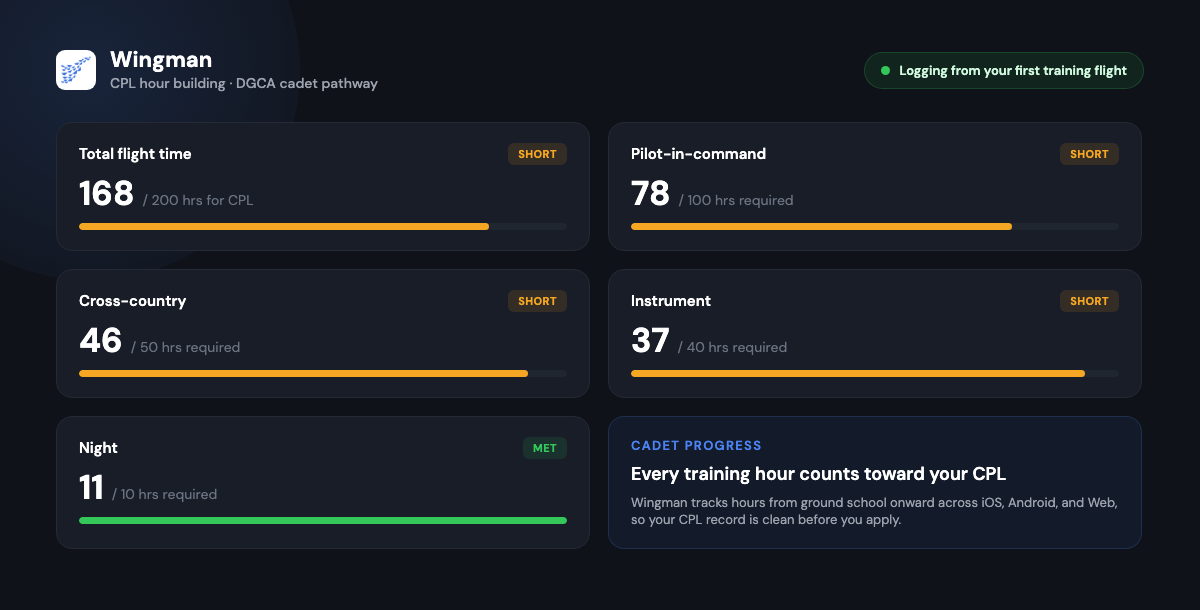
Task: Click the Cross-country progress bar
Action: [x=323, y=374]
